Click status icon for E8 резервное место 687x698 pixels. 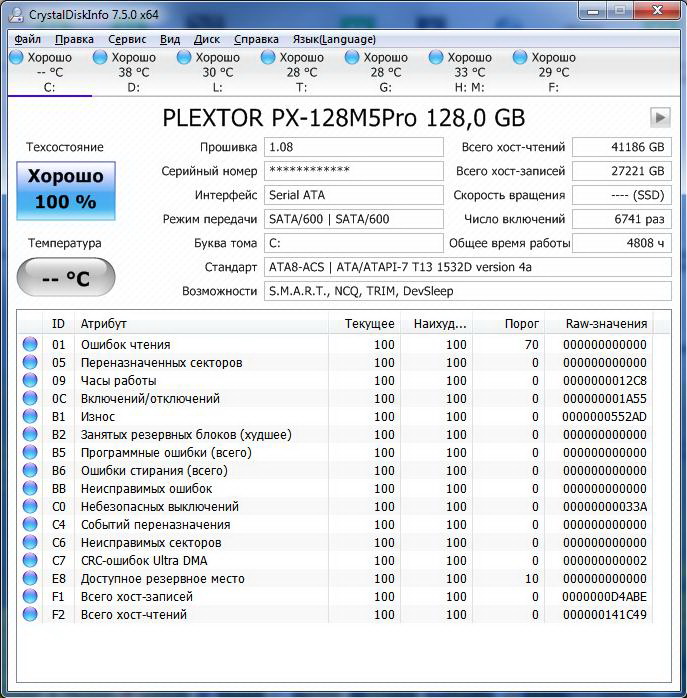pos(30,578)
